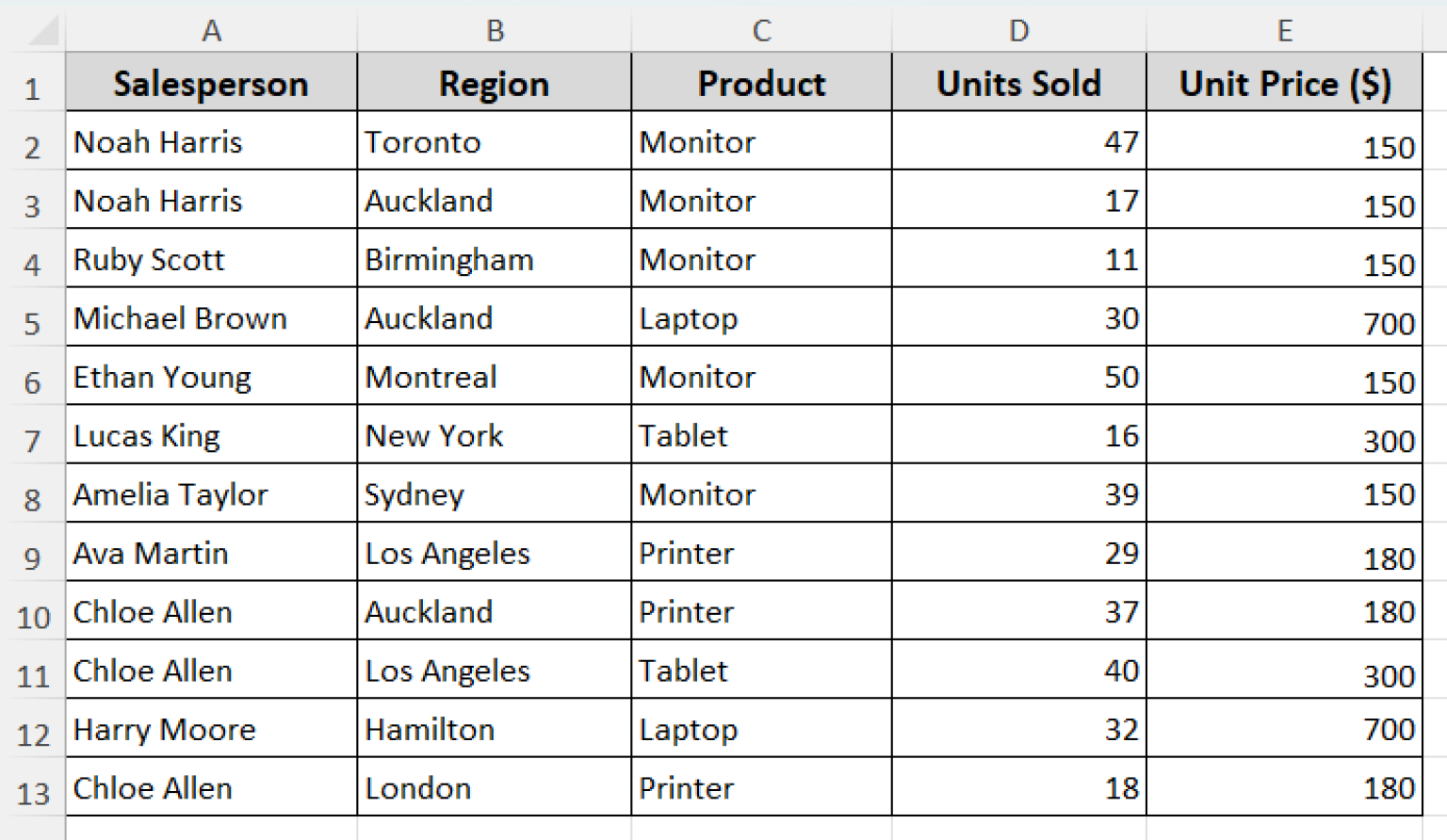Click the Laptop cell for Michael Brown
This screenshot has height=840, width=1447.
coord(760,318)
